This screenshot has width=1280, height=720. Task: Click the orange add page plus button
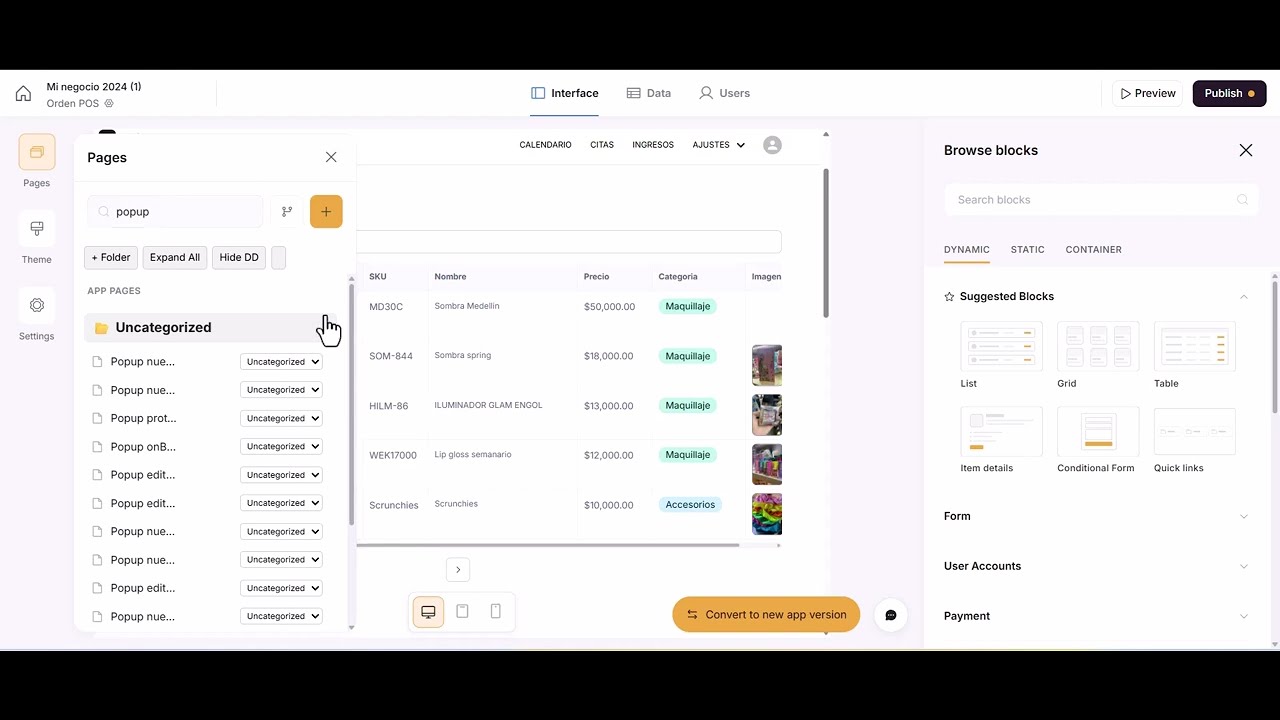[326, 212]
